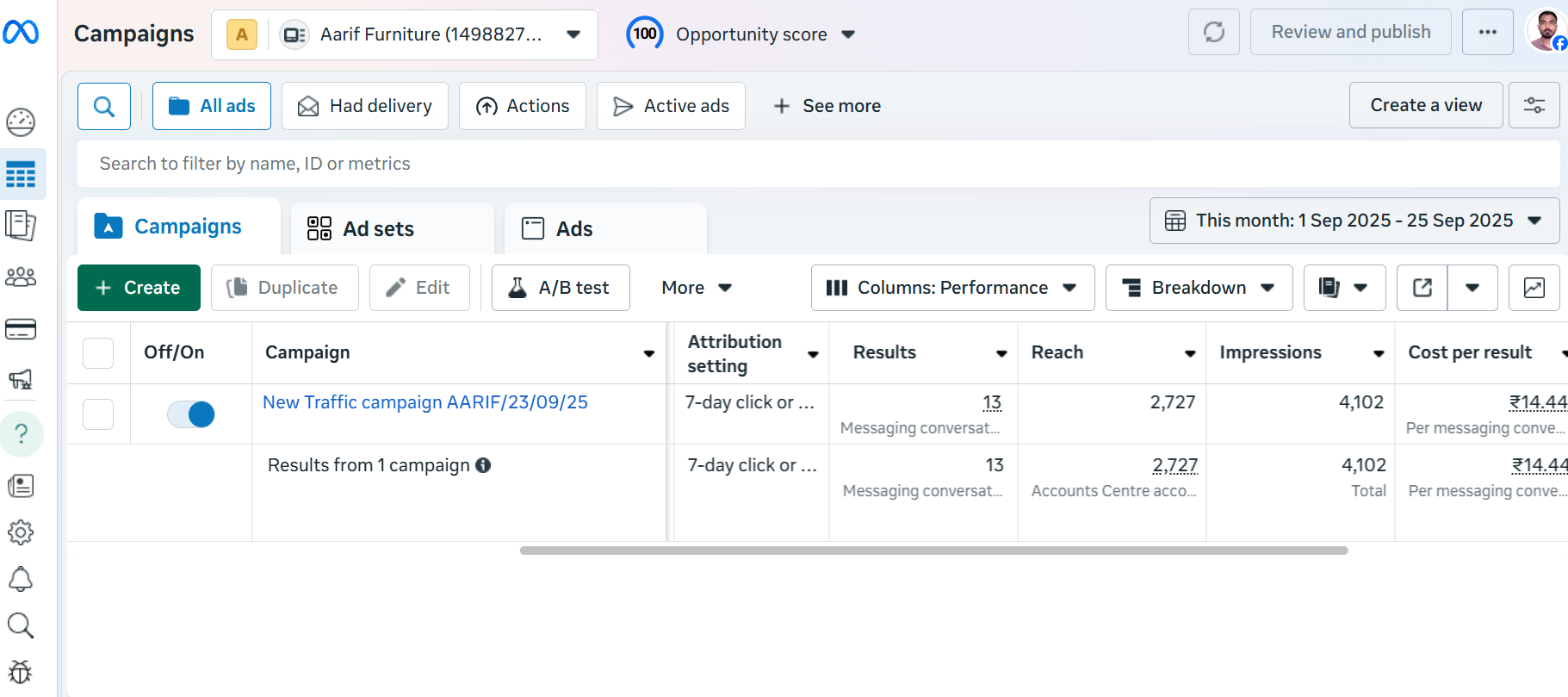Open the This month date range picker
This screenshot has height=697, width=1568.
click(x=1354, y=221)
